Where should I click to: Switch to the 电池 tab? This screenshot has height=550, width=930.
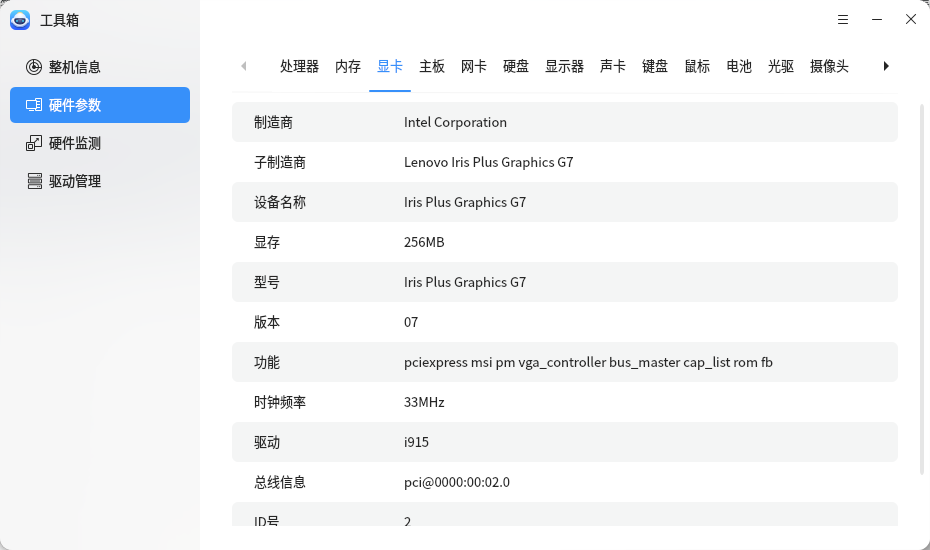739,66
